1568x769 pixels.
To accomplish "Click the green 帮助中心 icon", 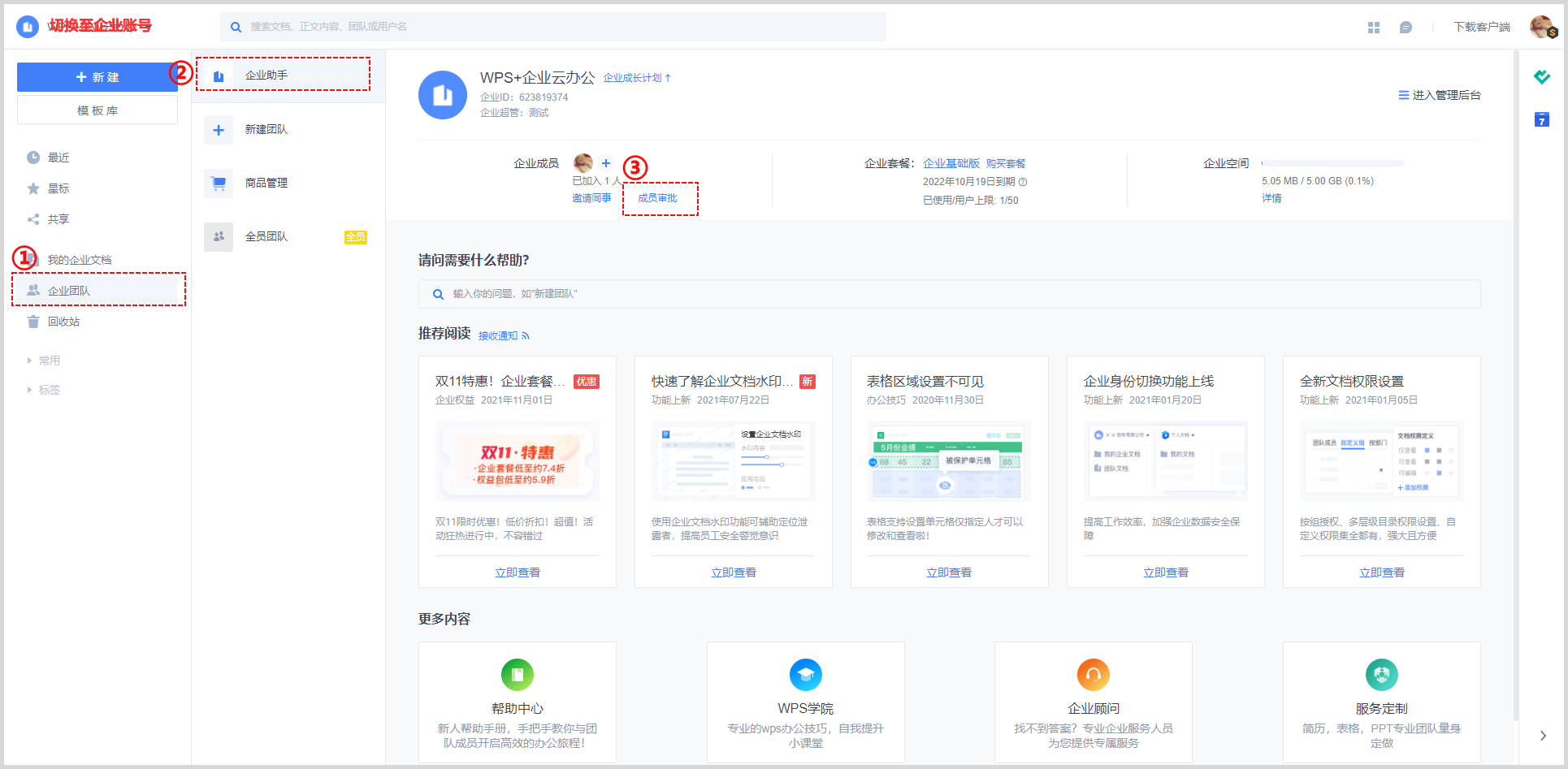I will point(518,675).
